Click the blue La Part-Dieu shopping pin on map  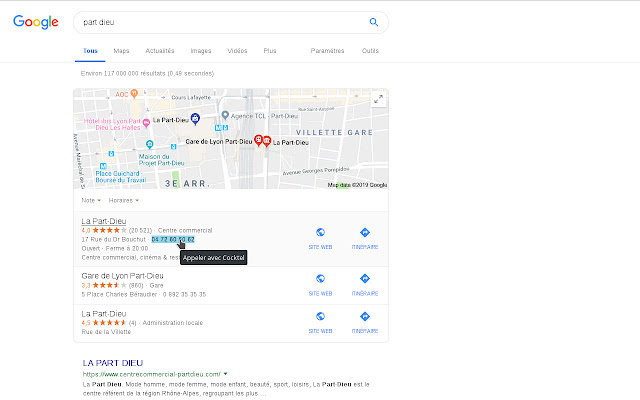click(195, 119)
